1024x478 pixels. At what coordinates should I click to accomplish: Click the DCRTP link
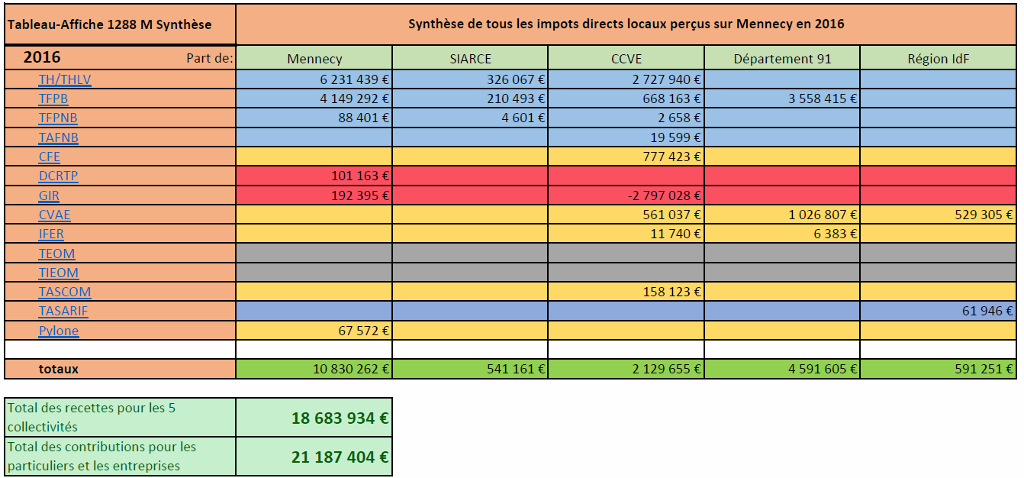(58, 176)
